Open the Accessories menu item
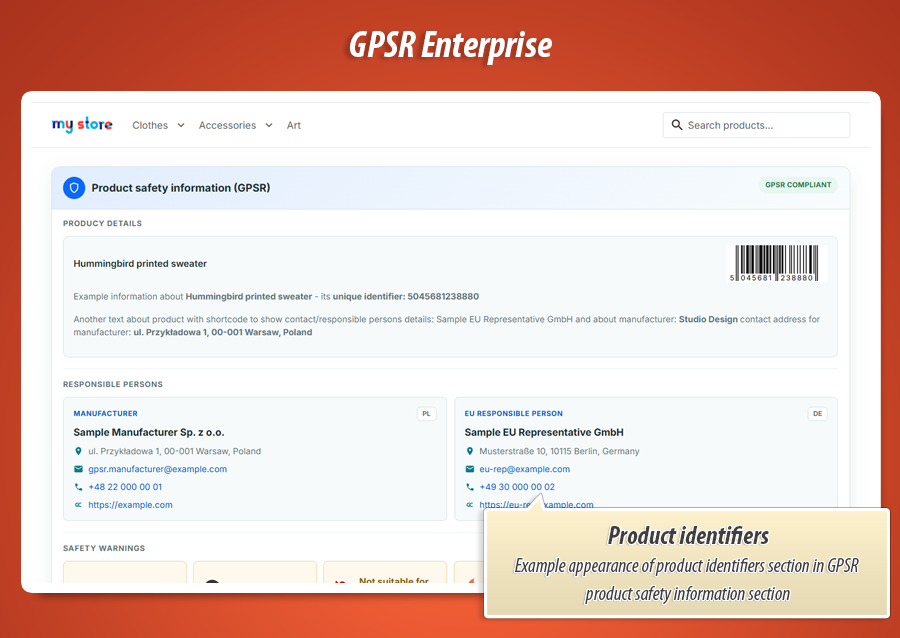Viewport: 900px width, 638px height. 227,125
